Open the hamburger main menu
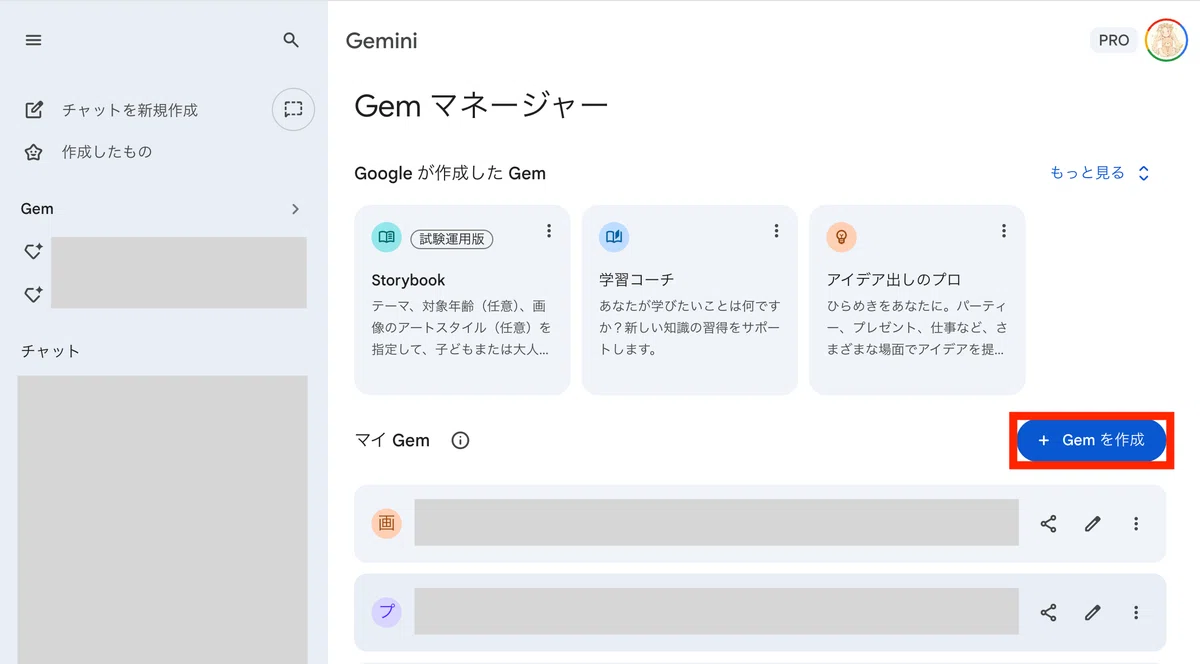Image resolution: width=1200 pixels, height=664 pixels. (34, 40)
